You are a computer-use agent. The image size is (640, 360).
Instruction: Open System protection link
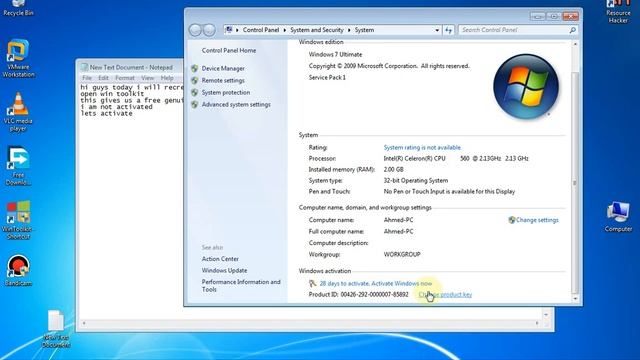click(x=226, y=93)
